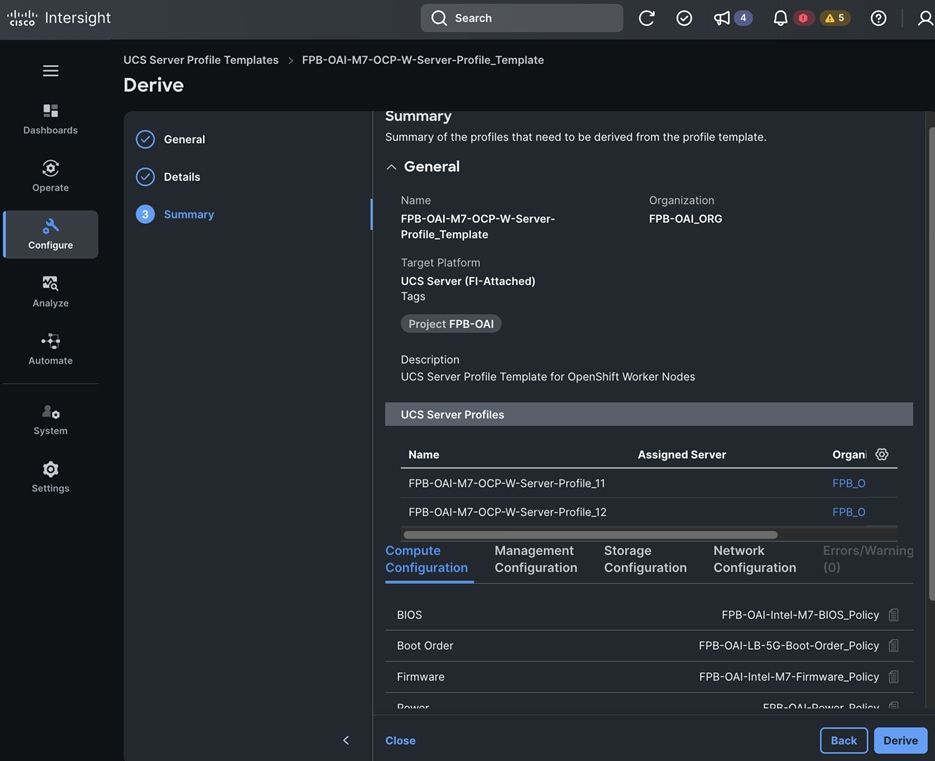
Task: Open the help question mark icon
Action: (878, 18)
